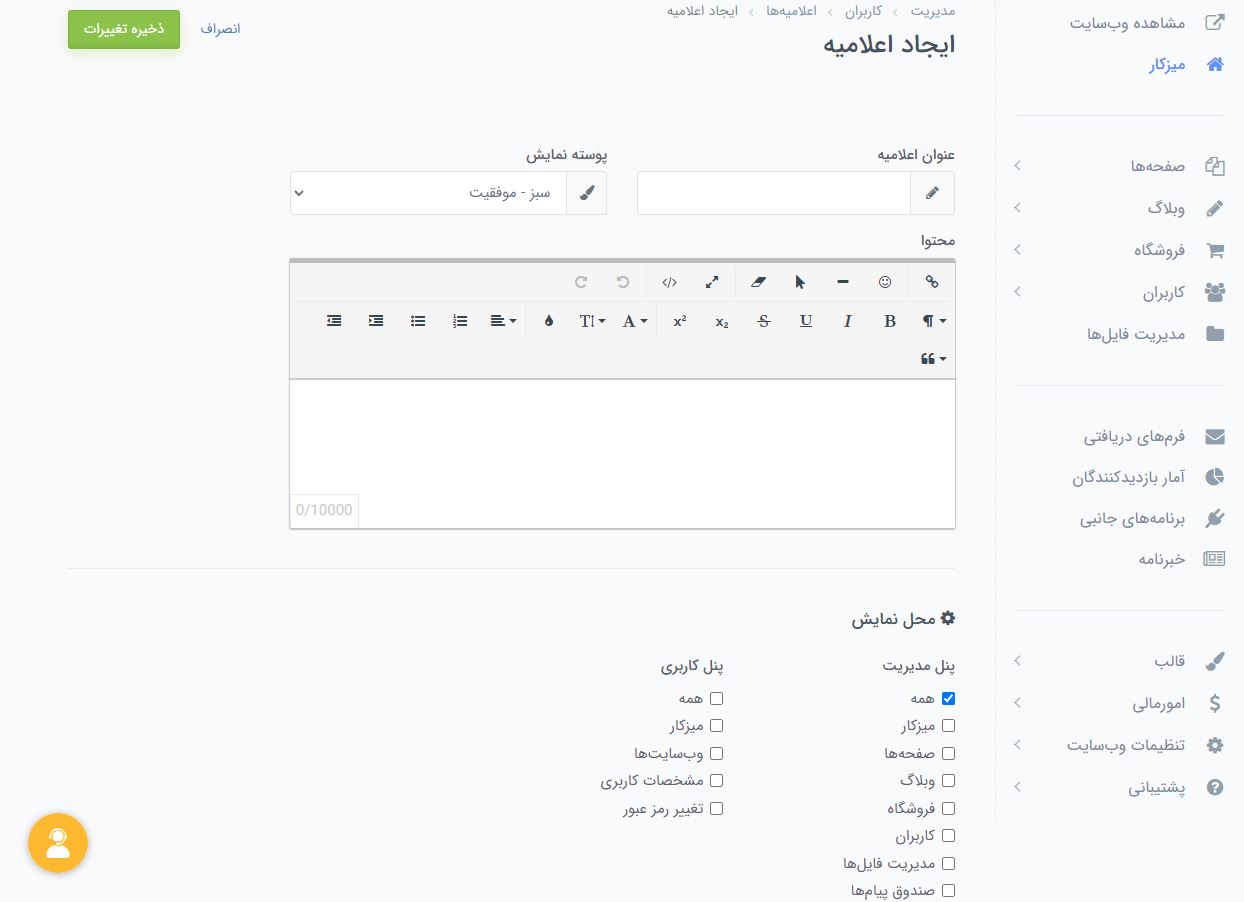Image resolution: width=1244 pixels, height=902 pixels.
Task: Click the ذخیره تغییرات button
Action: tap(124, 29)
